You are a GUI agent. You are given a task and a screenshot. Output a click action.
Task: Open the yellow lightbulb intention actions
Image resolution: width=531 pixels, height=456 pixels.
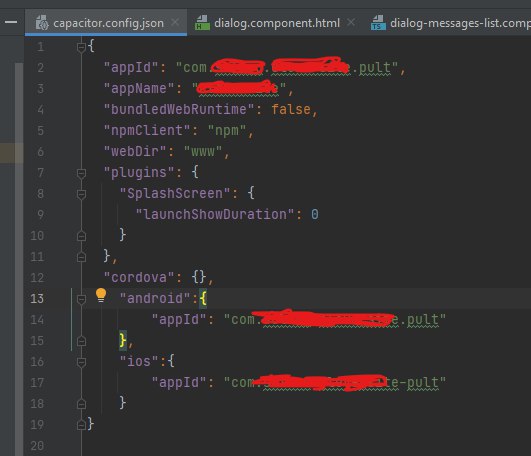[101, 295]
